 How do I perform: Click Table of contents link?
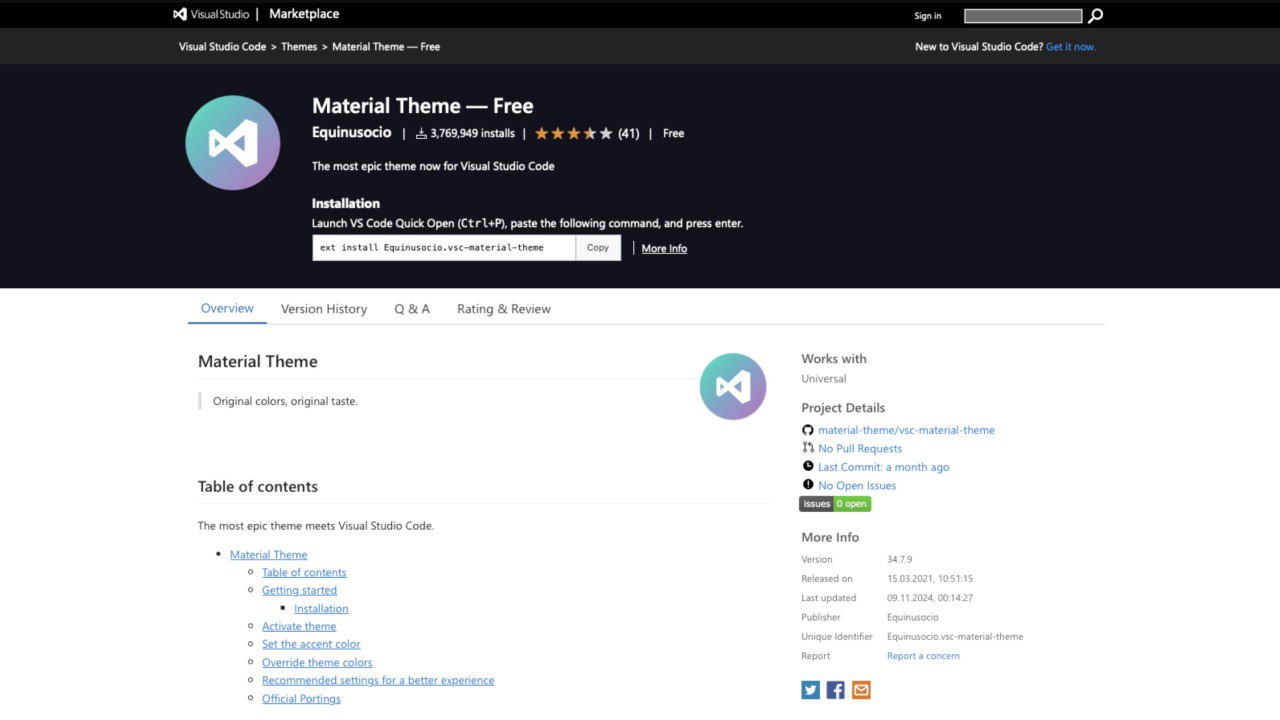(304, 573)
